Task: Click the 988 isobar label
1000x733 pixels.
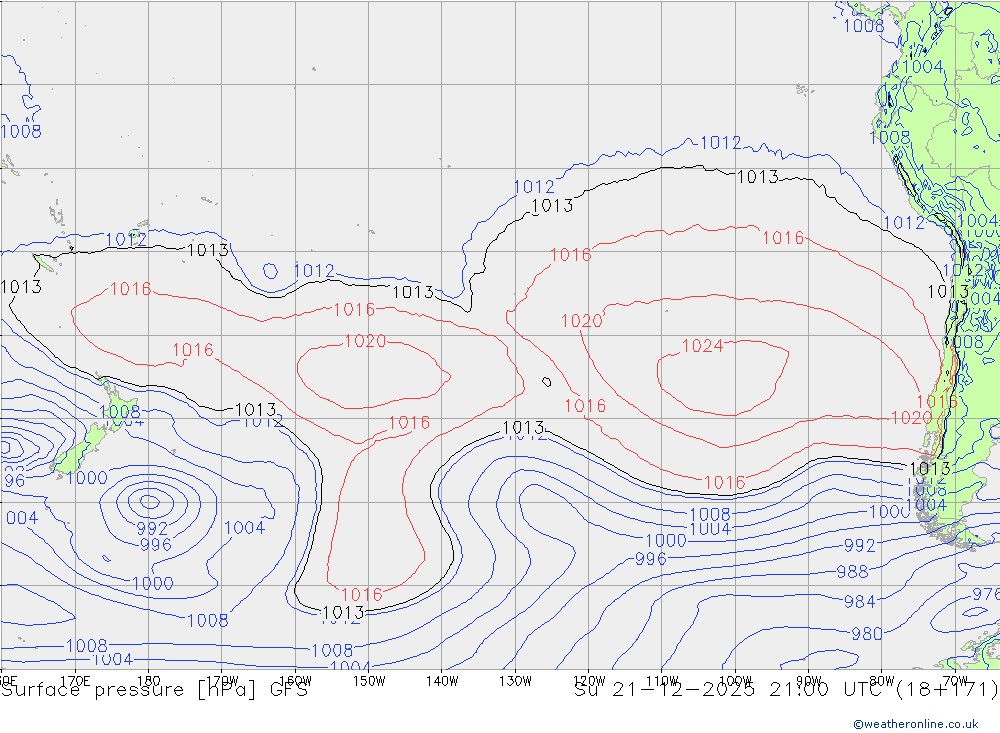Action: (853, 572)
